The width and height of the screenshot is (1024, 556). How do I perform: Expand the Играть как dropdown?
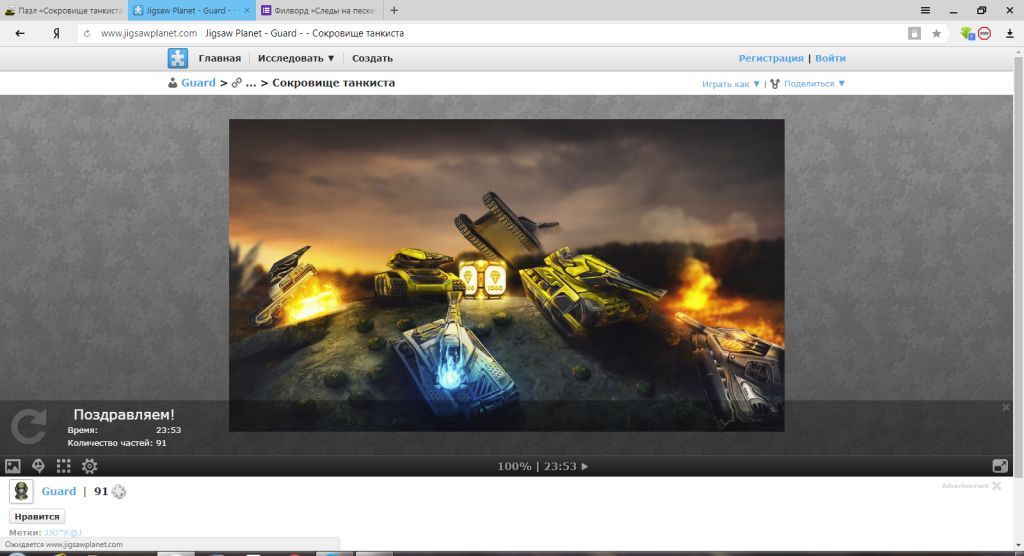[731, 84]
